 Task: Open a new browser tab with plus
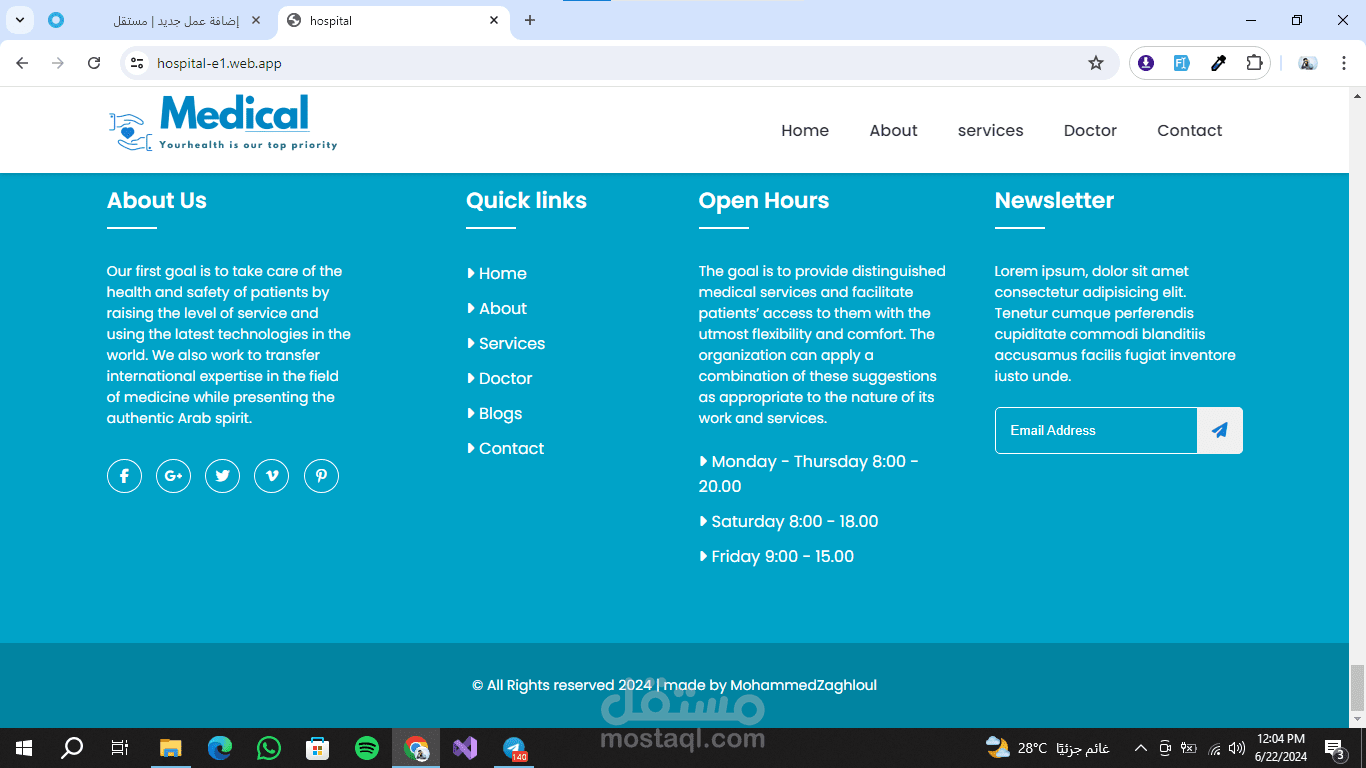point(530,20)
